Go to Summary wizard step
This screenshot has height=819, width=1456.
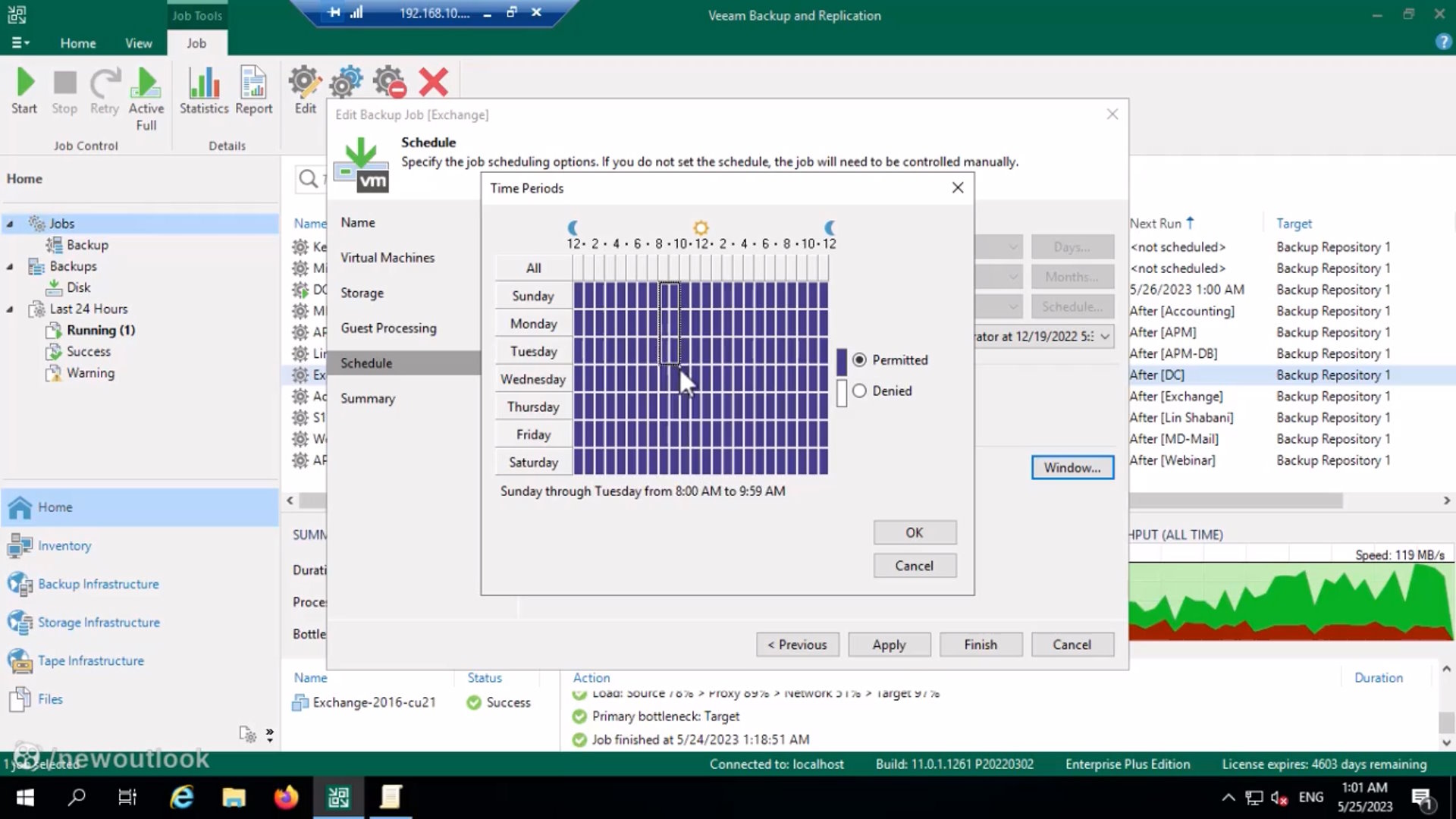pos(368,398)
